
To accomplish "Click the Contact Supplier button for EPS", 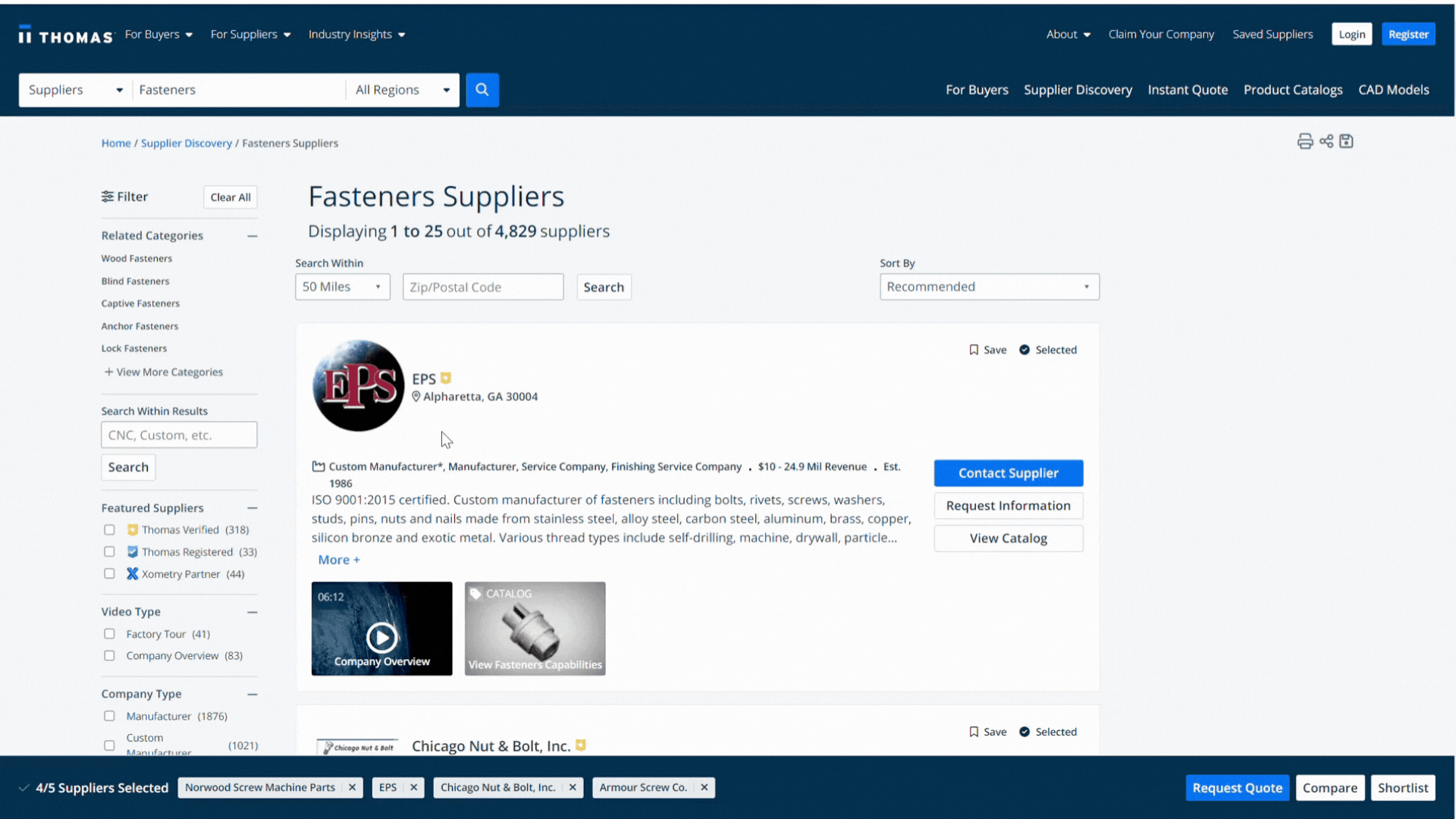I will tap(1008, 472).
